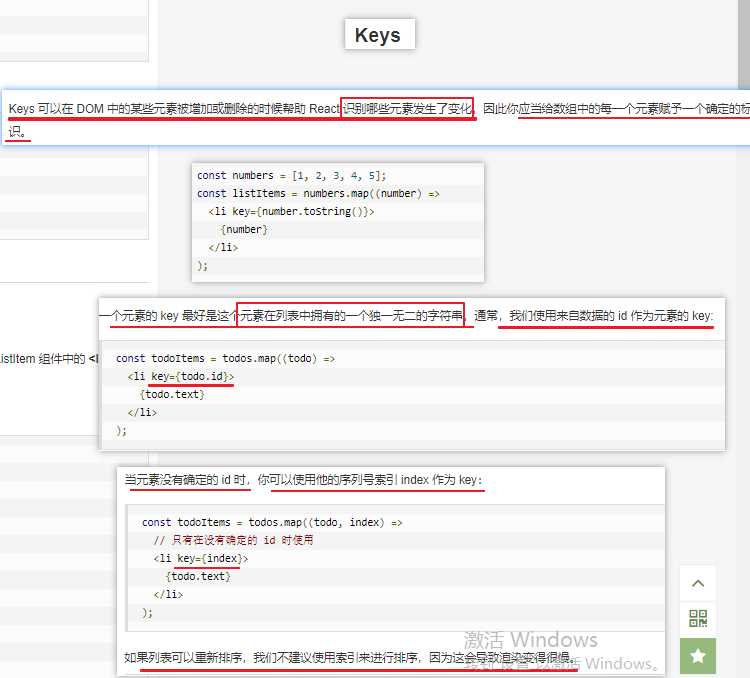Click the Keys heading
Screen dimensions: 750x678
point(378,35)
